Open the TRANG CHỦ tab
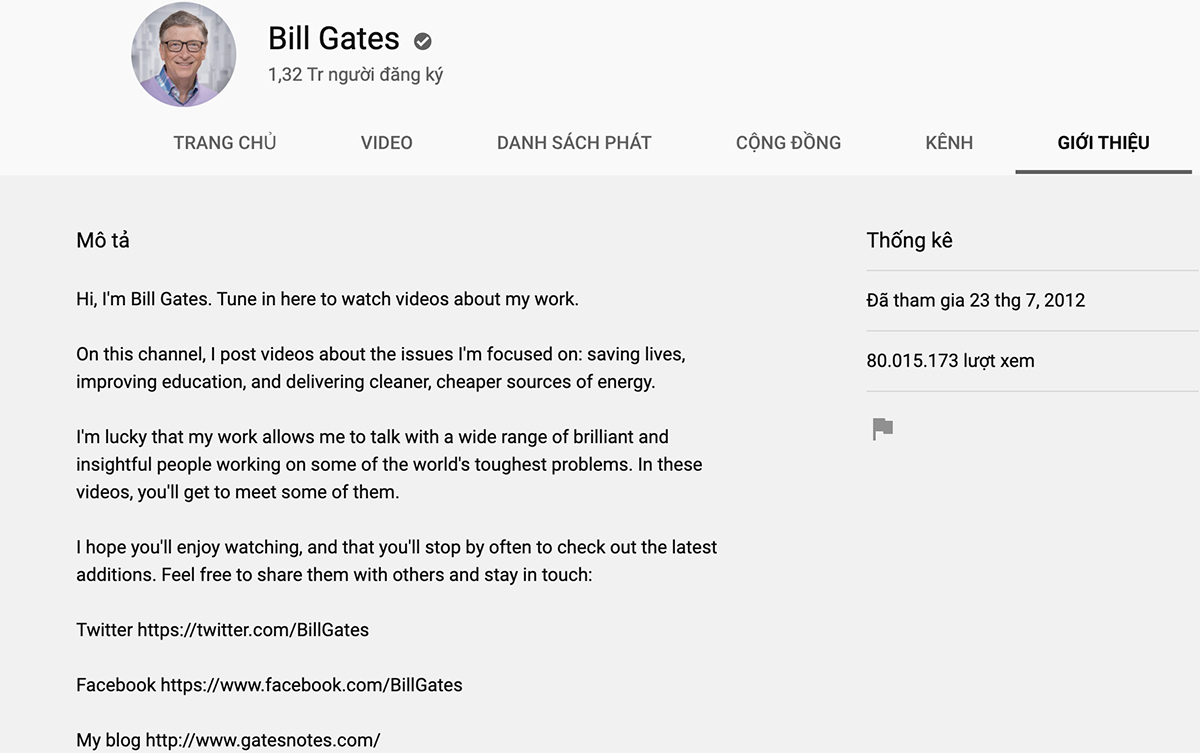Image resolution: width=1200 pixels, height=753 pixels. [x=224, y=142]
